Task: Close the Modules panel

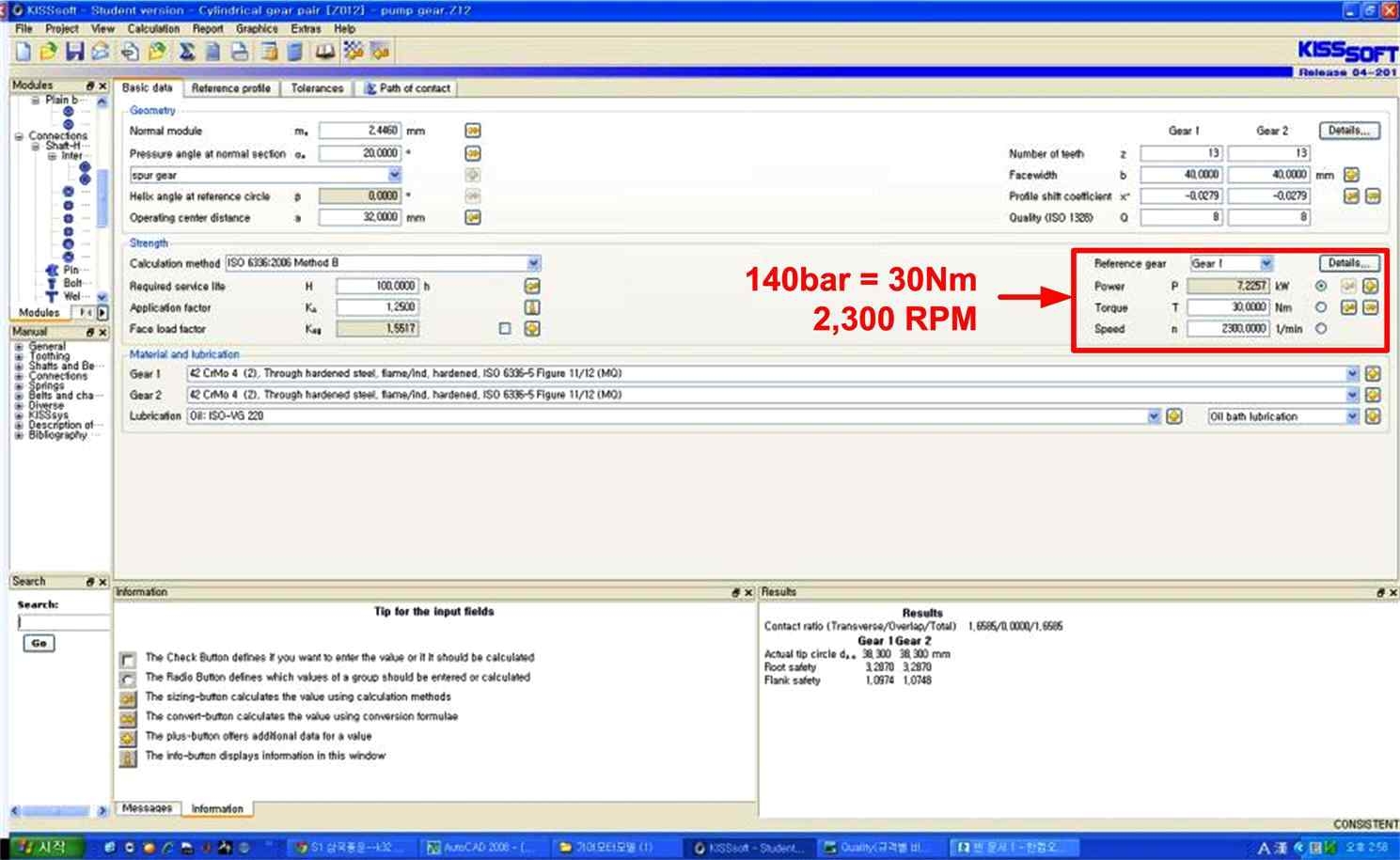Action: coord(102,86)
